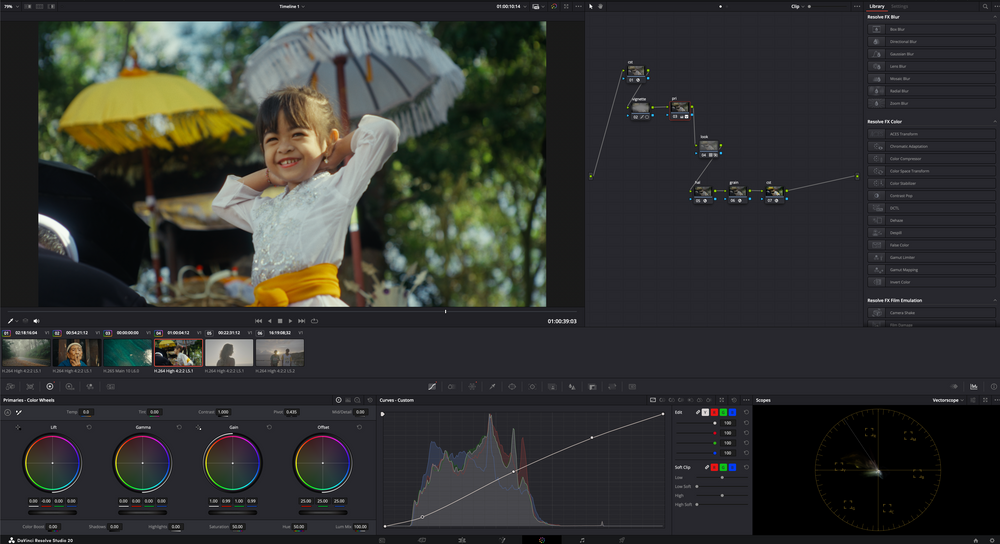Stop viewer playback
Screen dimensions: 1000x544
tap(280, 321)
